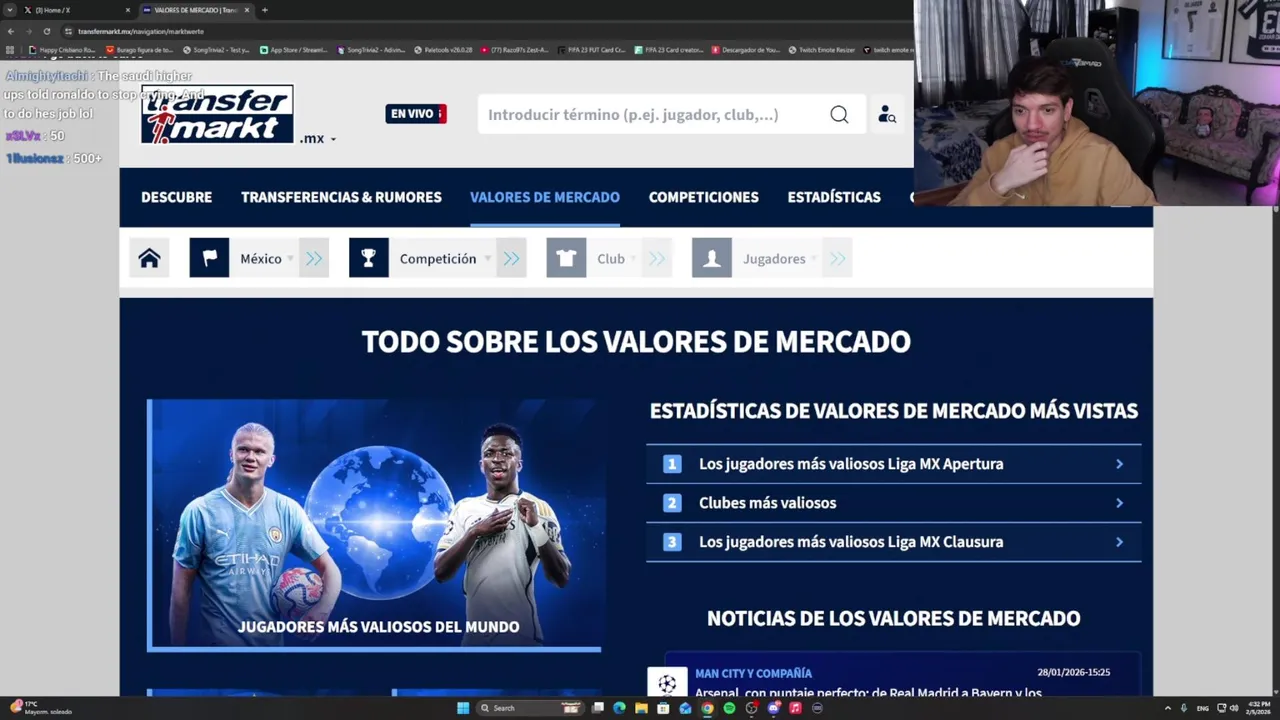Open Spotify from the taskbar

tap(729, 708)
